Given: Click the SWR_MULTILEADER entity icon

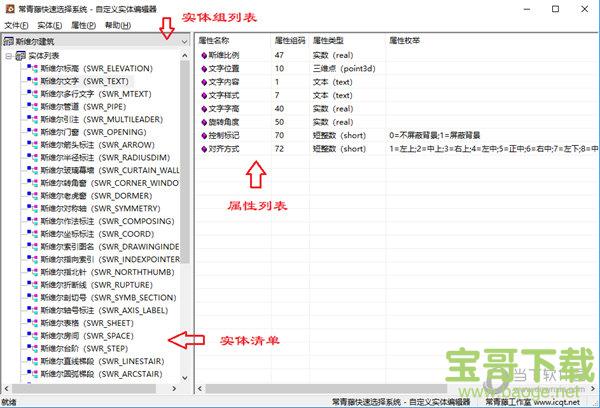Looking at the screenshot, I should tap(32, 119).
